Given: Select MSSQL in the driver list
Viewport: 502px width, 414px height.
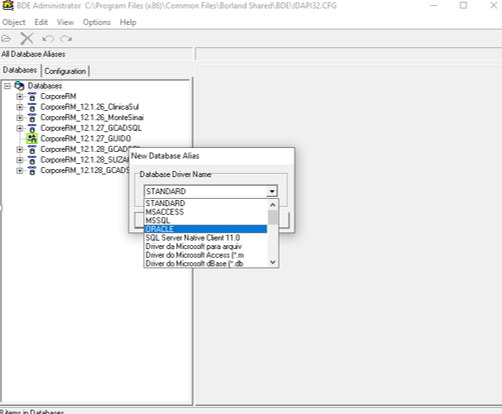Looking at the screenshot, I should tap(206, 221).
